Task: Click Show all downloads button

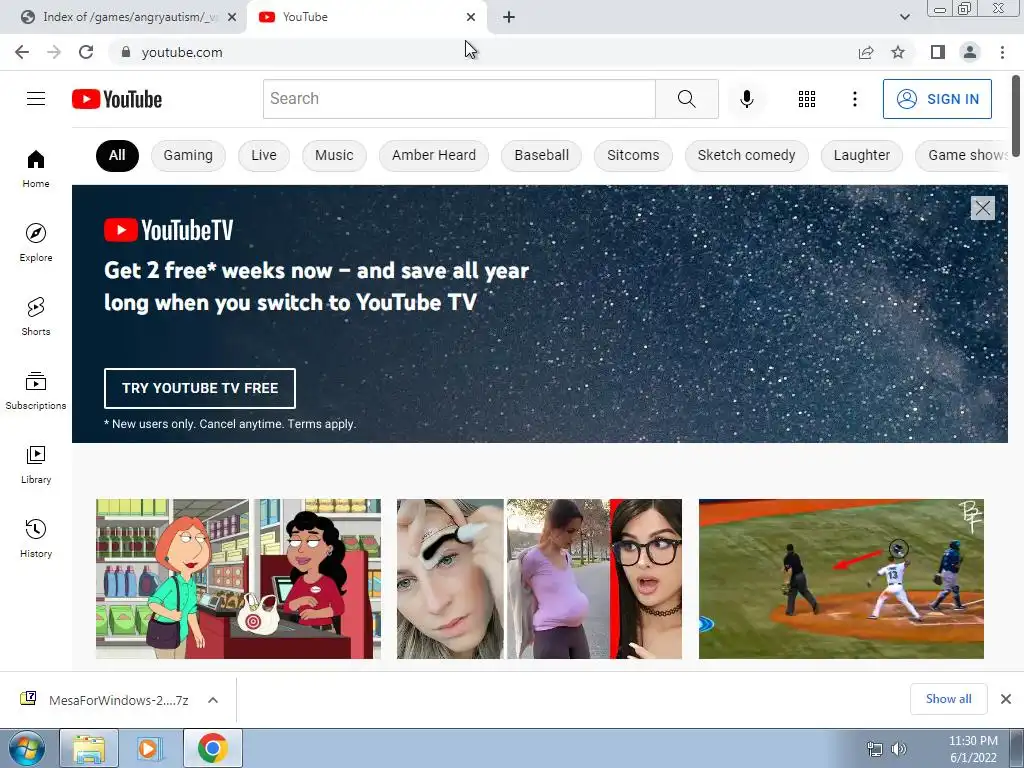Action: (x=948, y=699)
